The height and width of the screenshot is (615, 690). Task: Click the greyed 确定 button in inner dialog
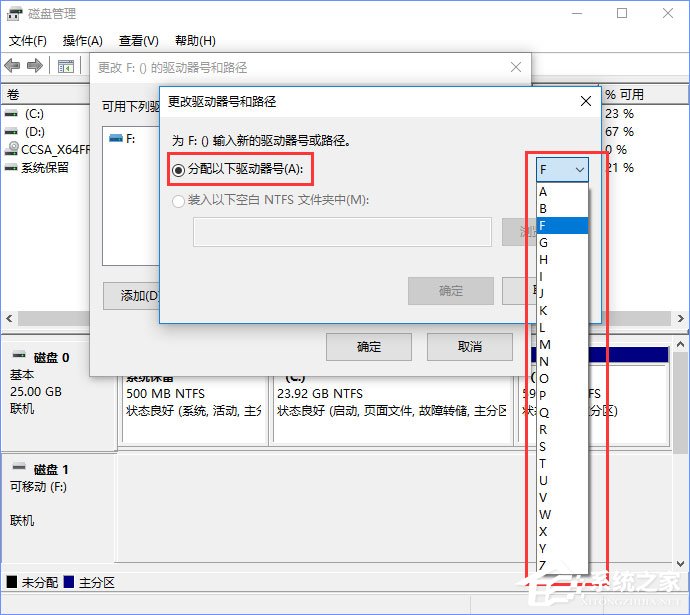[451, 291]
